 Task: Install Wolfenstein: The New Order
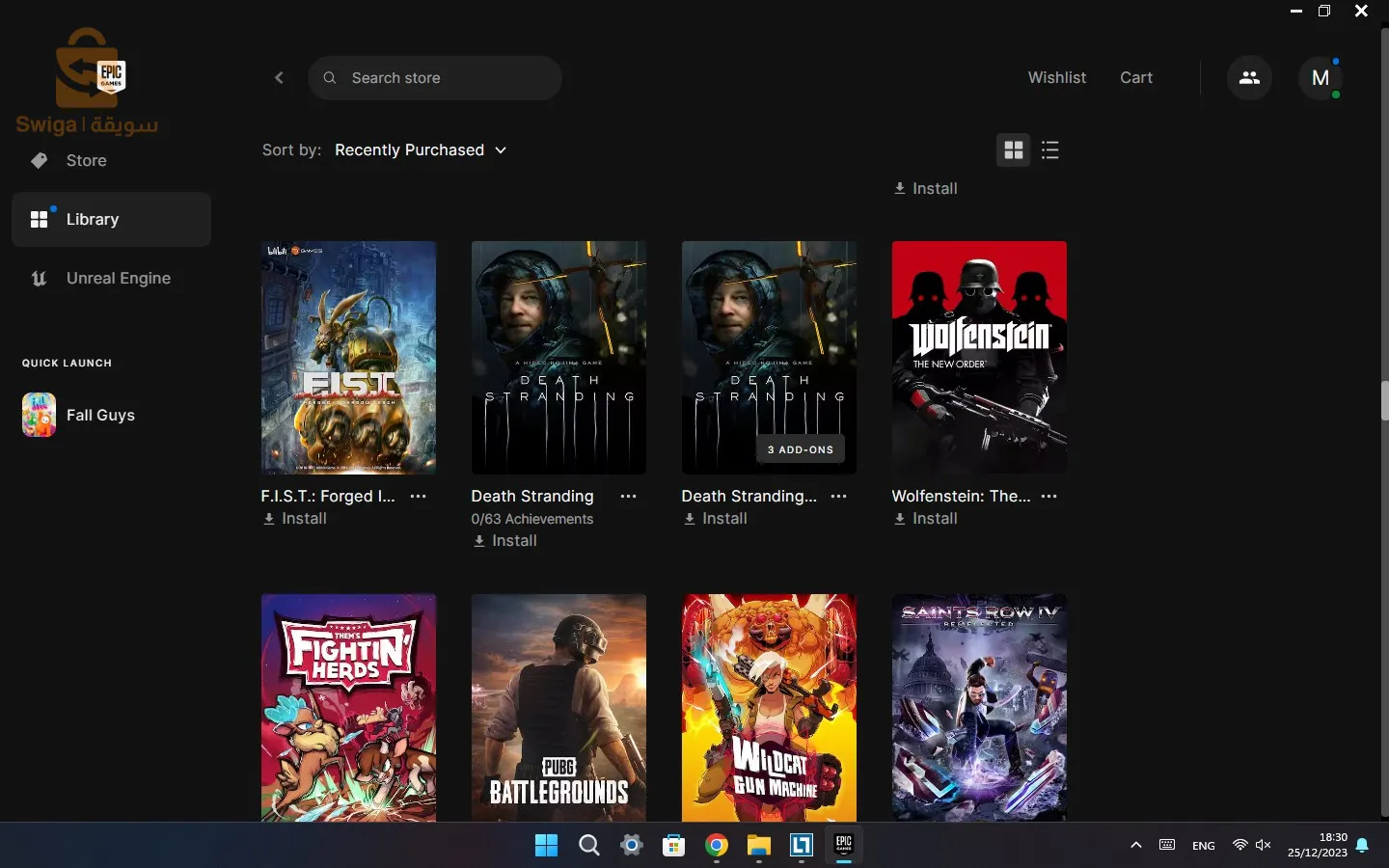(926, 519)
